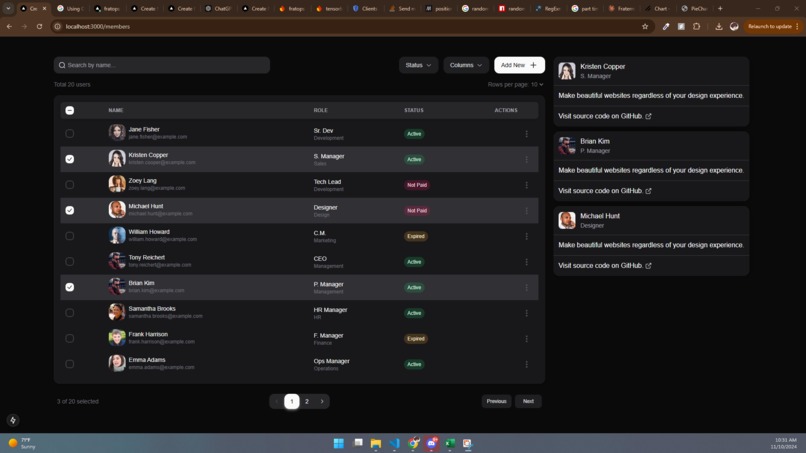Click the Next button

click(x=528, y=402)
